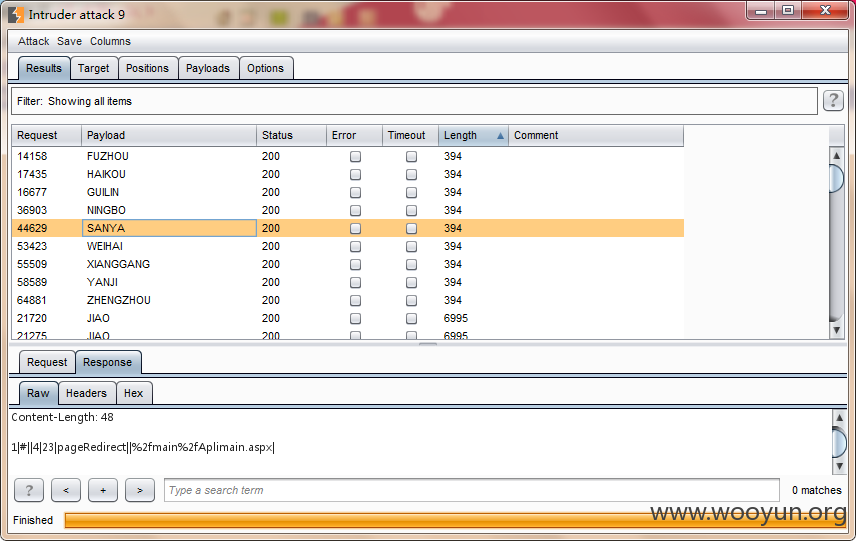Toggle Error checkbox for FUZHOU row

355,157
